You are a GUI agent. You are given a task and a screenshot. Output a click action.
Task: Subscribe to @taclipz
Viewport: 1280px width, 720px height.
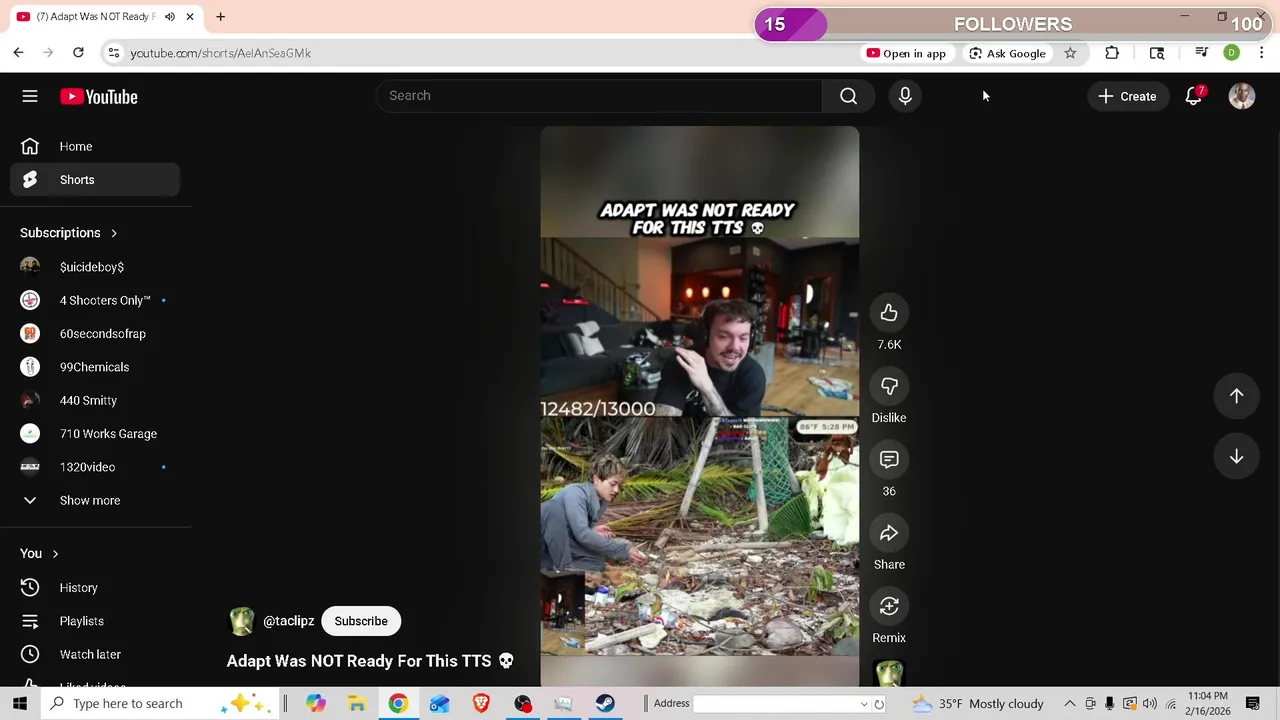coord(361,621)
